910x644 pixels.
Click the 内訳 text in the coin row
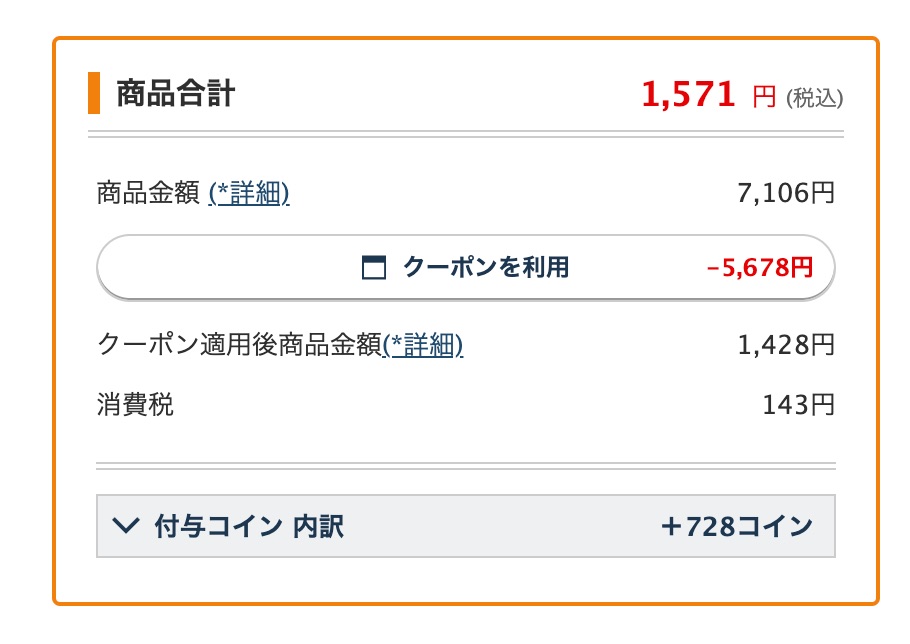coord(318,526)
